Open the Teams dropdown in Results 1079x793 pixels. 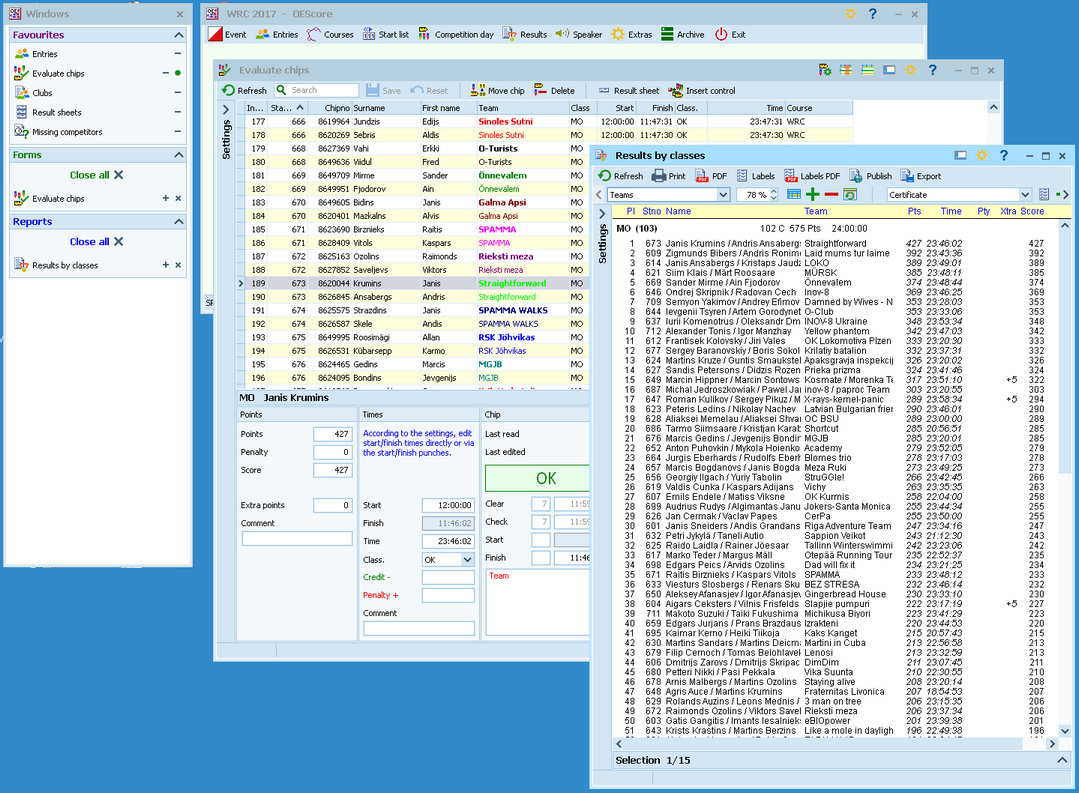(723, 195)
